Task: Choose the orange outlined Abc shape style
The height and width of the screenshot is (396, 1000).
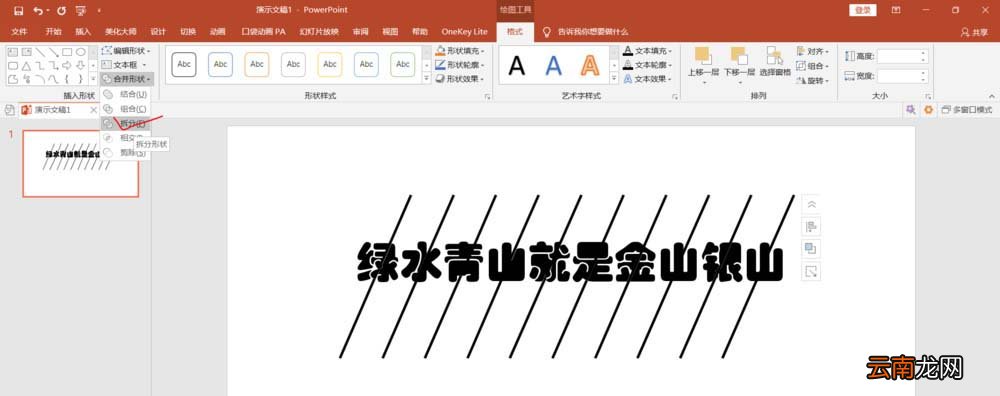Action: (257, 64)
